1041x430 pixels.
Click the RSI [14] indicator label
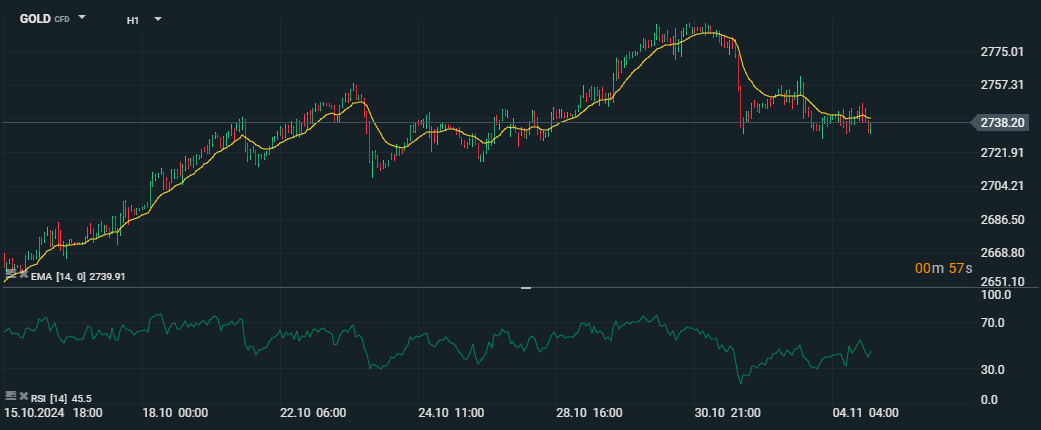click(50, 398)
